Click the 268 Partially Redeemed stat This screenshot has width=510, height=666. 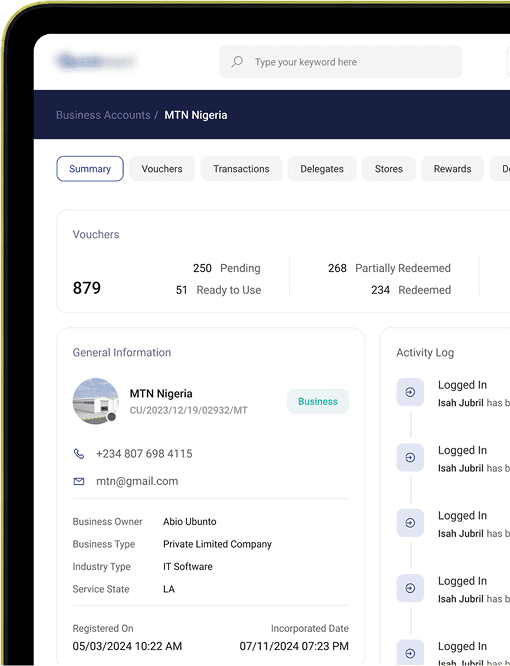389,268
